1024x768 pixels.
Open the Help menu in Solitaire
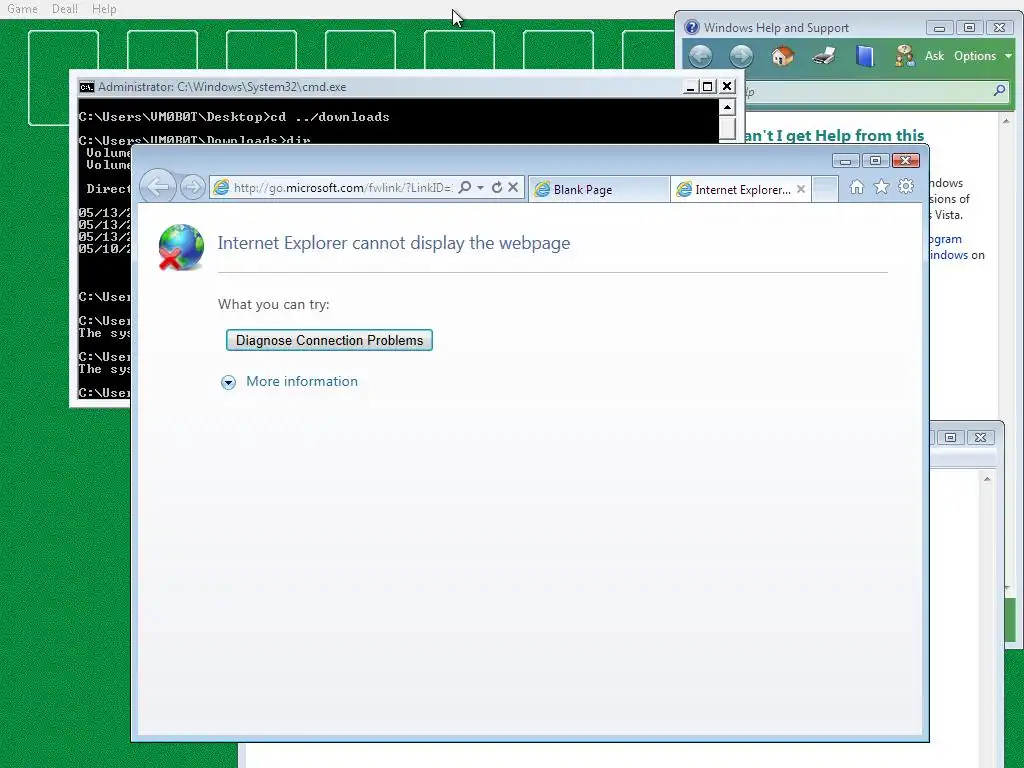click(104, 9)
